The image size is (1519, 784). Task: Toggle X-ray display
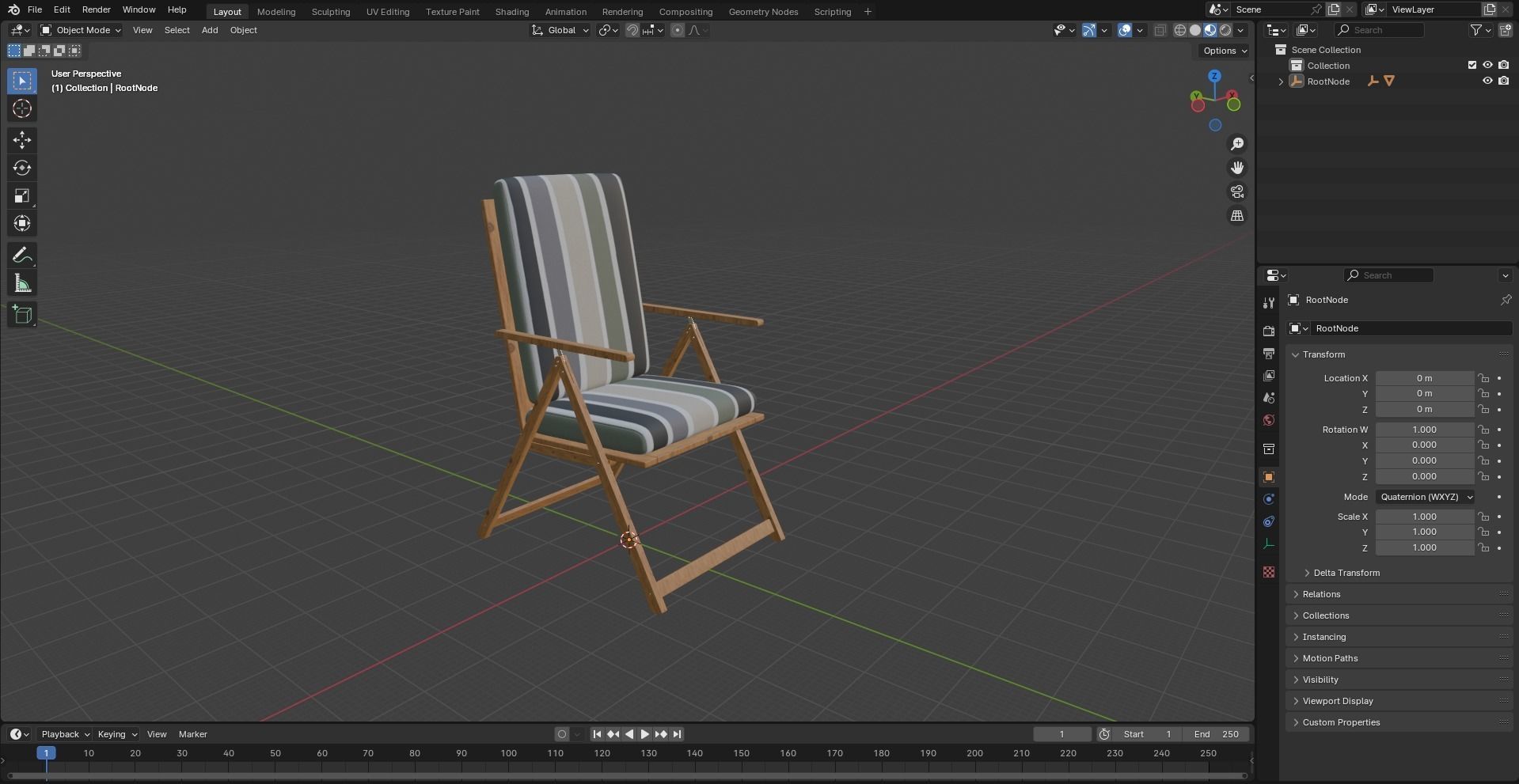(x=1160, y=30)
